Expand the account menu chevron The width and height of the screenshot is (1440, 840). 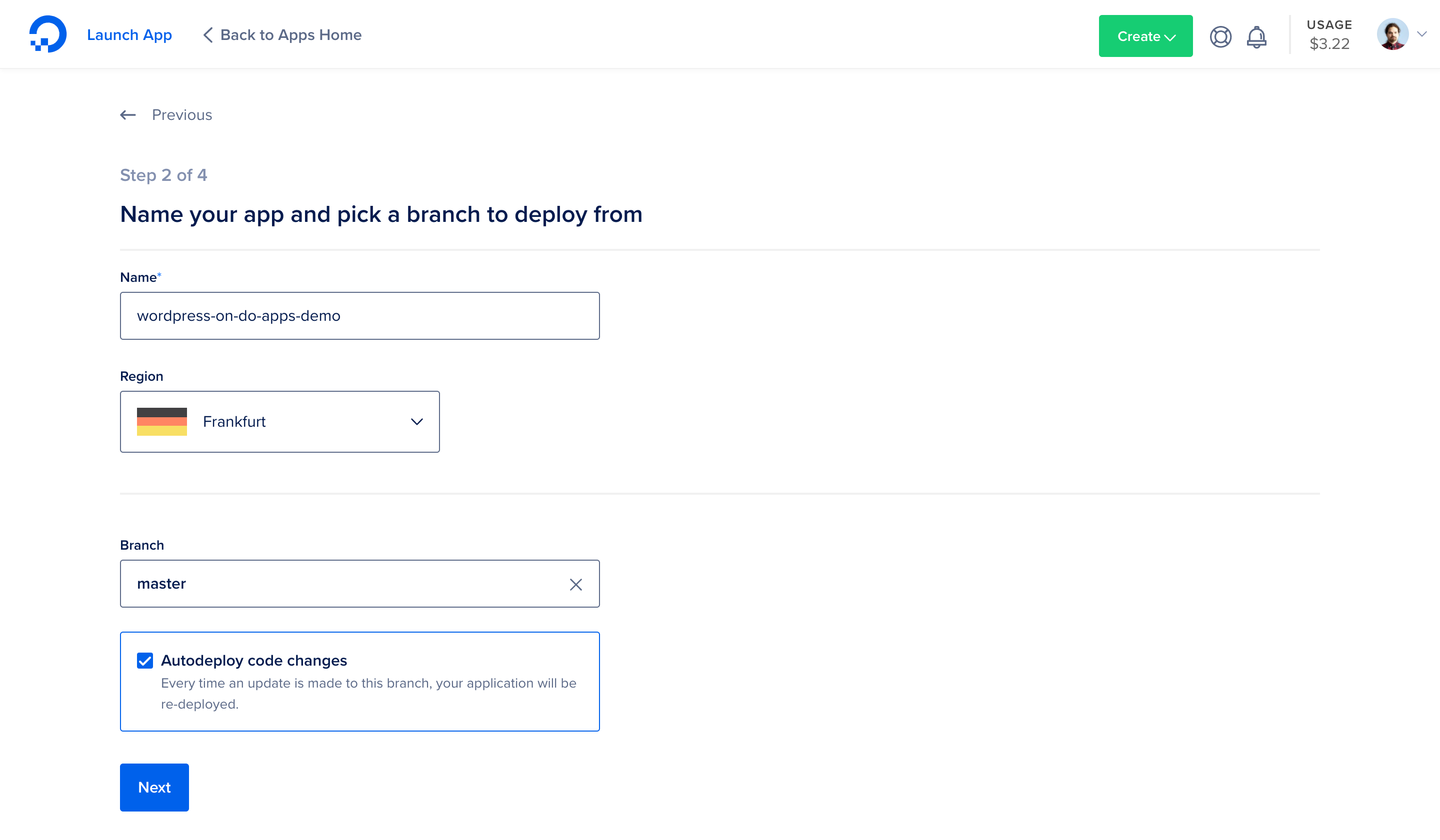1421,34
